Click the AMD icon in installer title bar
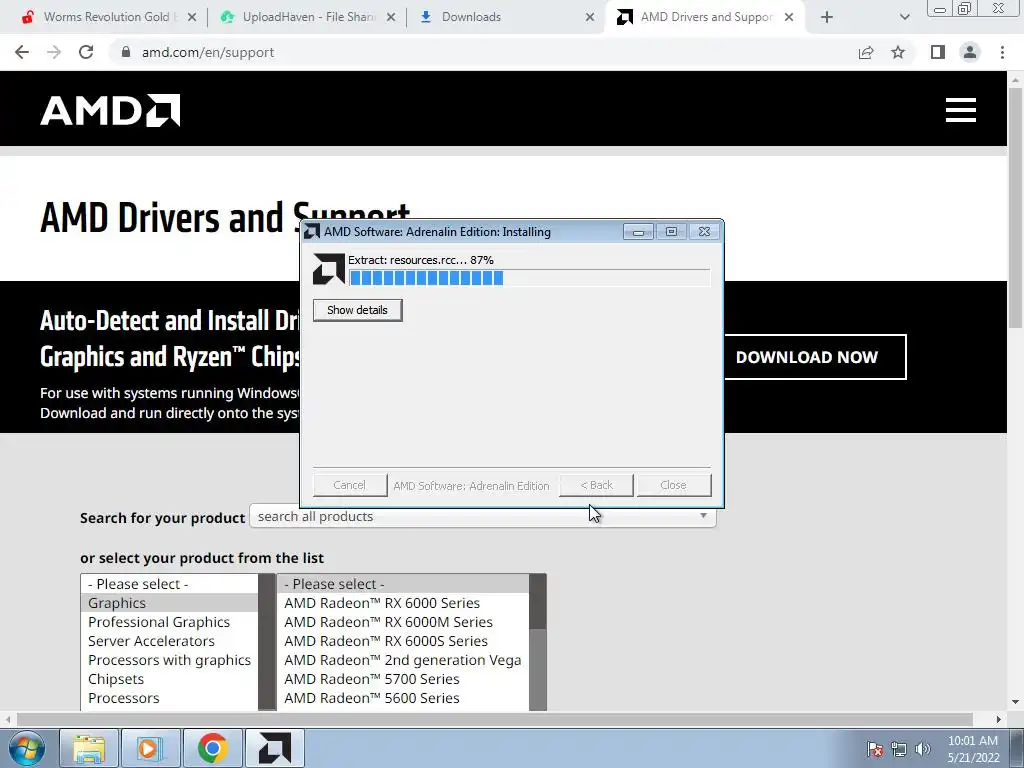The width and height of the screenshot is (1024, 768). point(312,232)
